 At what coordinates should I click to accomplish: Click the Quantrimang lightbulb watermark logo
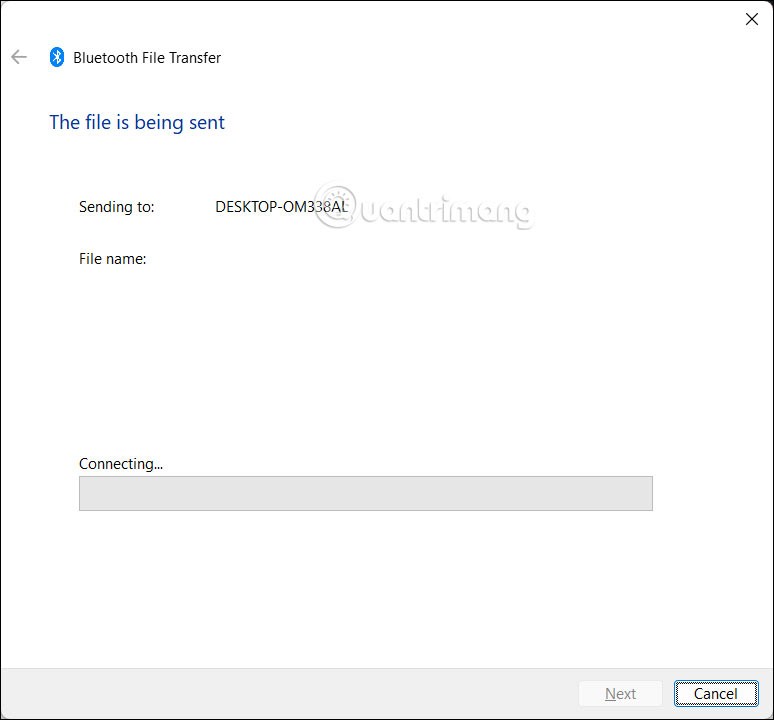pyautogui.click(x=336, y=208)
